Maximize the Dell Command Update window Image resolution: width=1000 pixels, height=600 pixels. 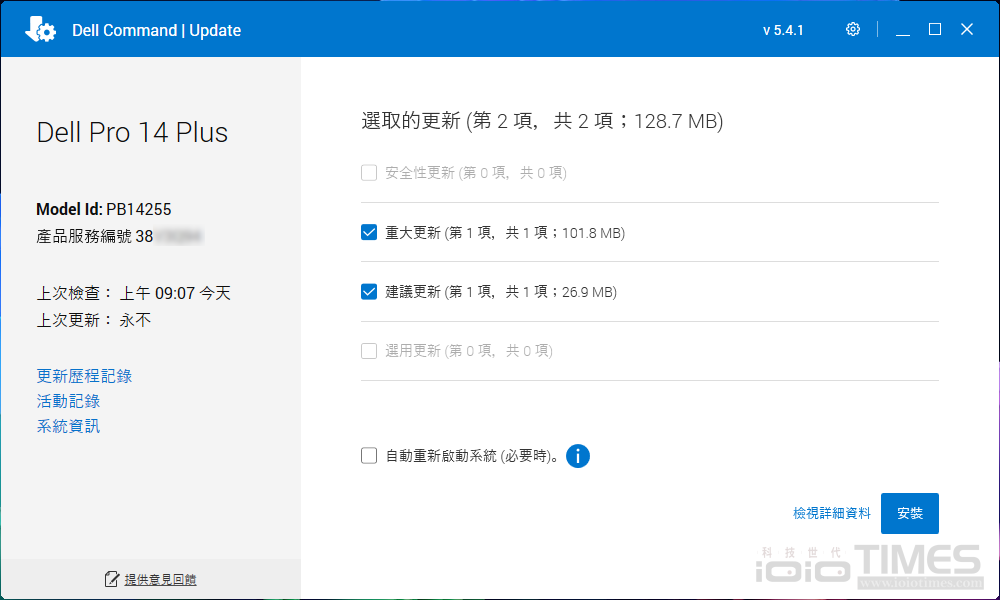click(x=934, y=29)
